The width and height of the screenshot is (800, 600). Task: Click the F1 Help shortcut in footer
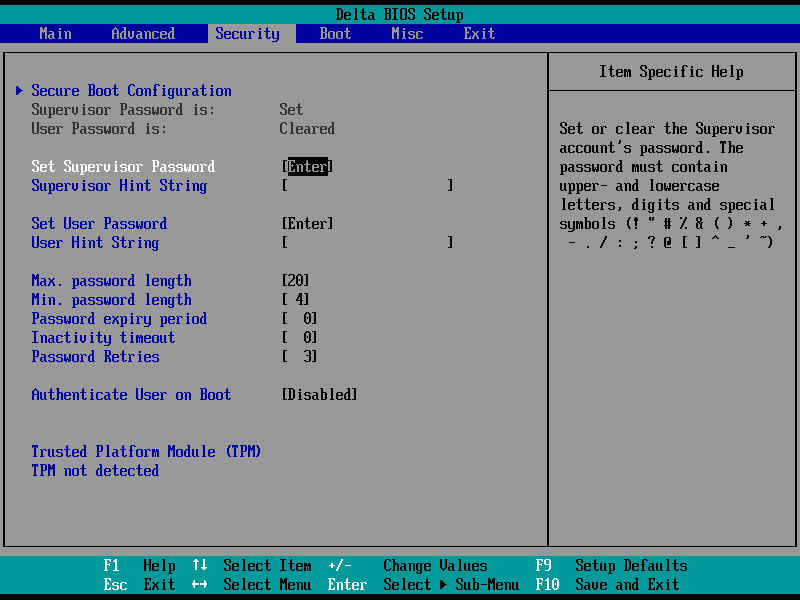pyautogui.click(x=139, y=565)
